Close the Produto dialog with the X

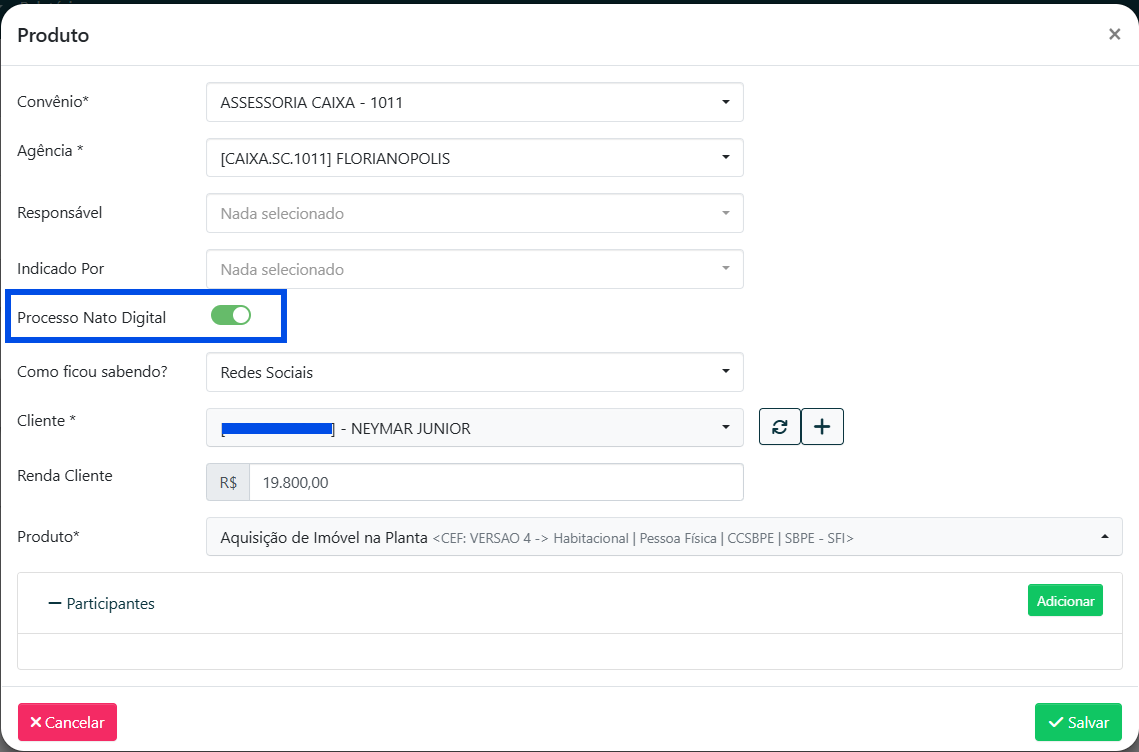[1114, 34]
